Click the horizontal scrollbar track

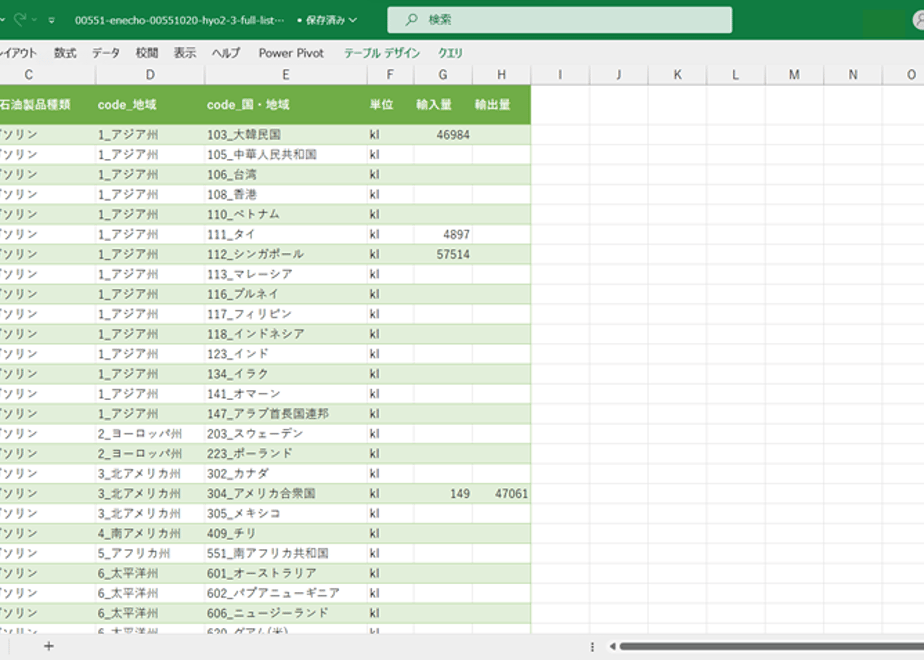[771, 646]
